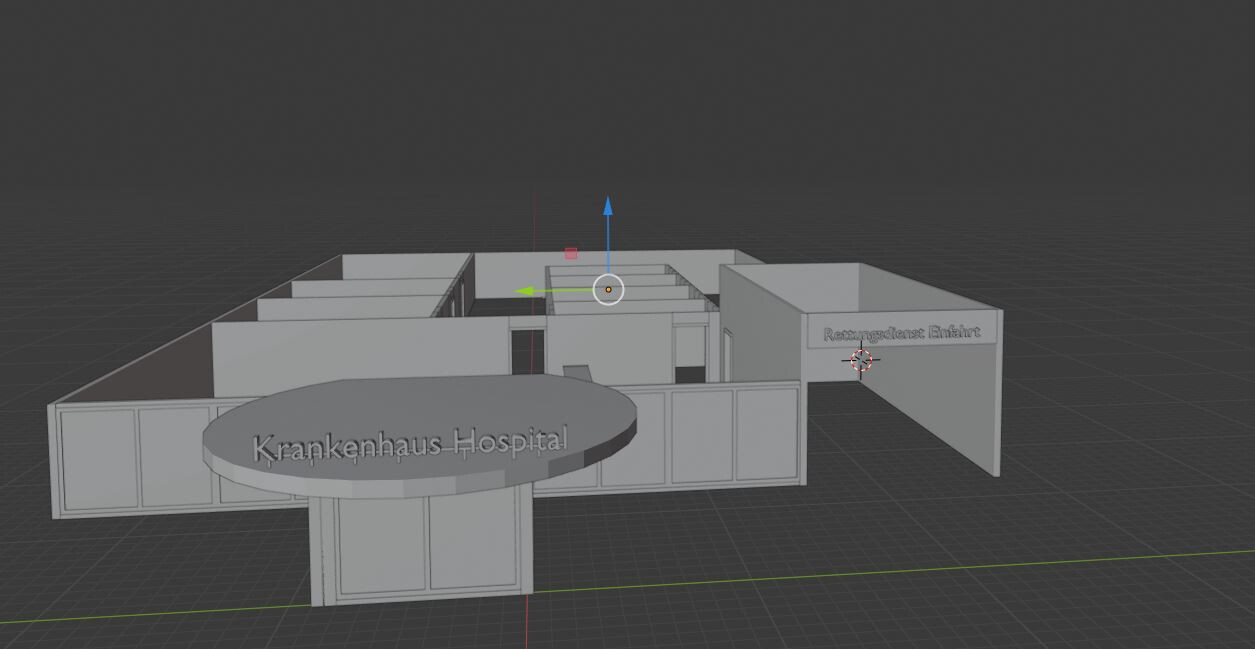Viewport: 1255px width, 649px height.
Task: Click the green Y-axis gizmo arrow
Action: click(x=524, y=292)
